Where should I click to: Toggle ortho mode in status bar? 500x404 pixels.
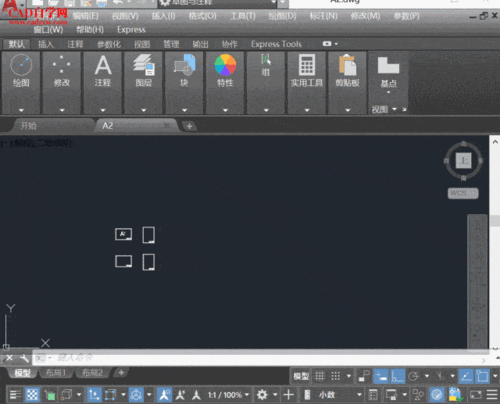pyautogui.click(x=398, y=377)
